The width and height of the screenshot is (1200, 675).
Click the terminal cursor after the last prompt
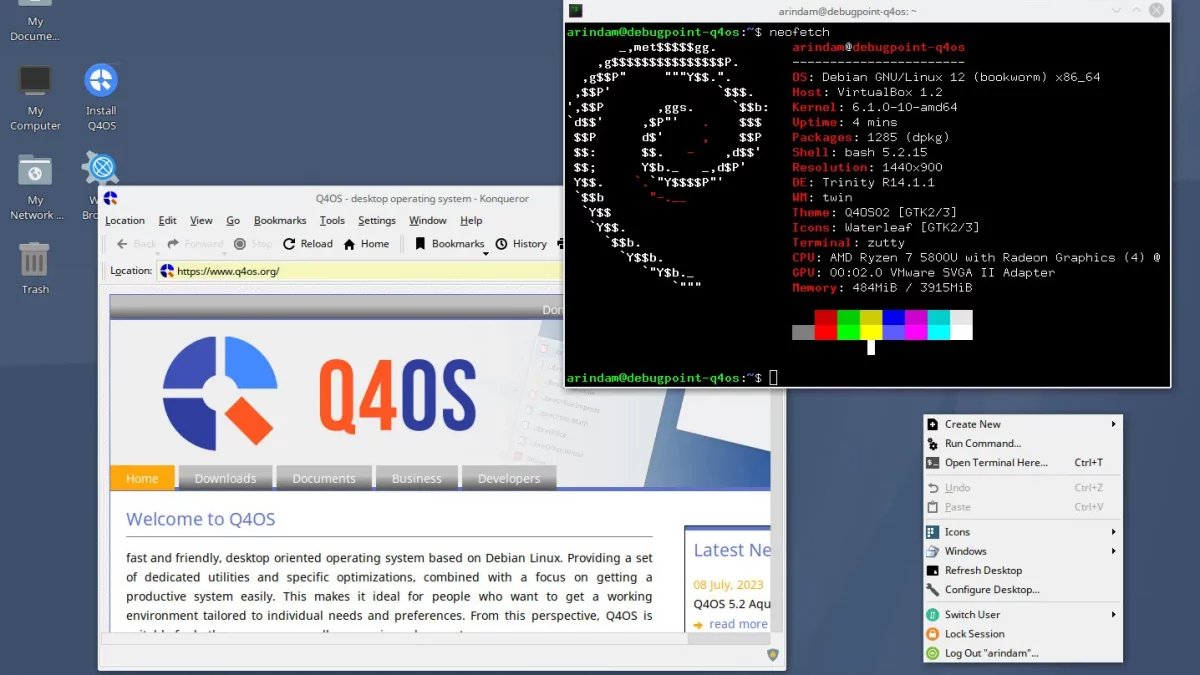pos(774,378)
